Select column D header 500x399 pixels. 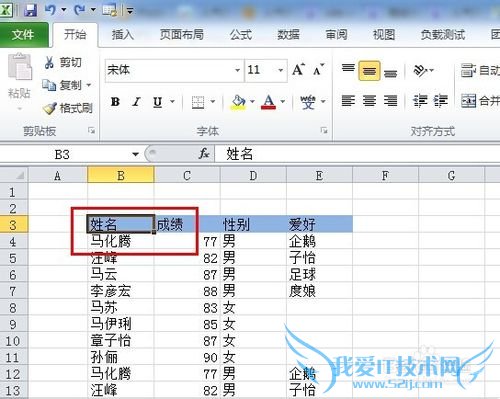click(253, 175)
